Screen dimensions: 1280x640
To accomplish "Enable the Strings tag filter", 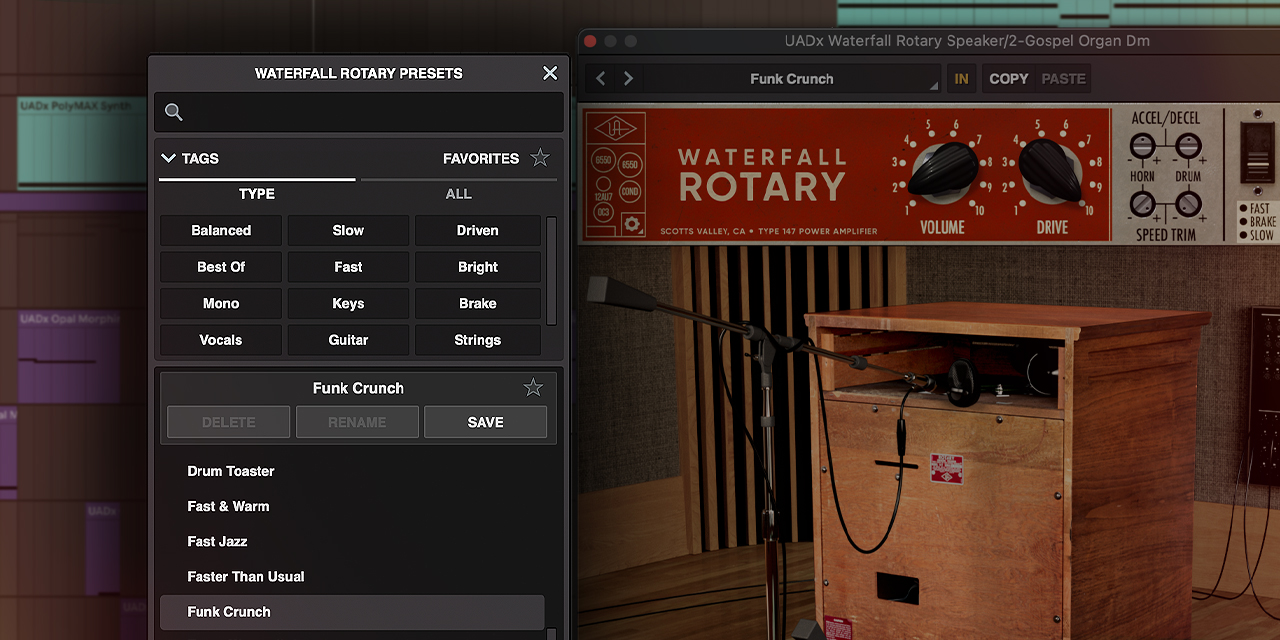I will point(478,340).
